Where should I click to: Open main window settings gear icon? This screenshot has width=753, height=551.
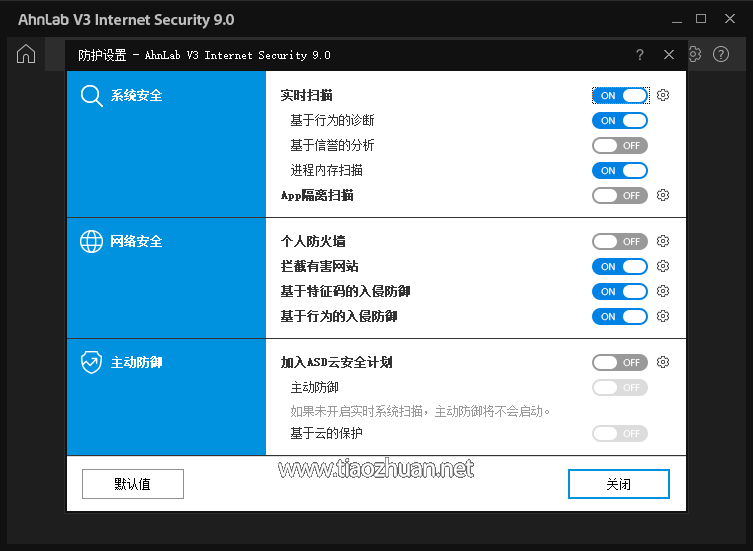click(x=694, y=54)
